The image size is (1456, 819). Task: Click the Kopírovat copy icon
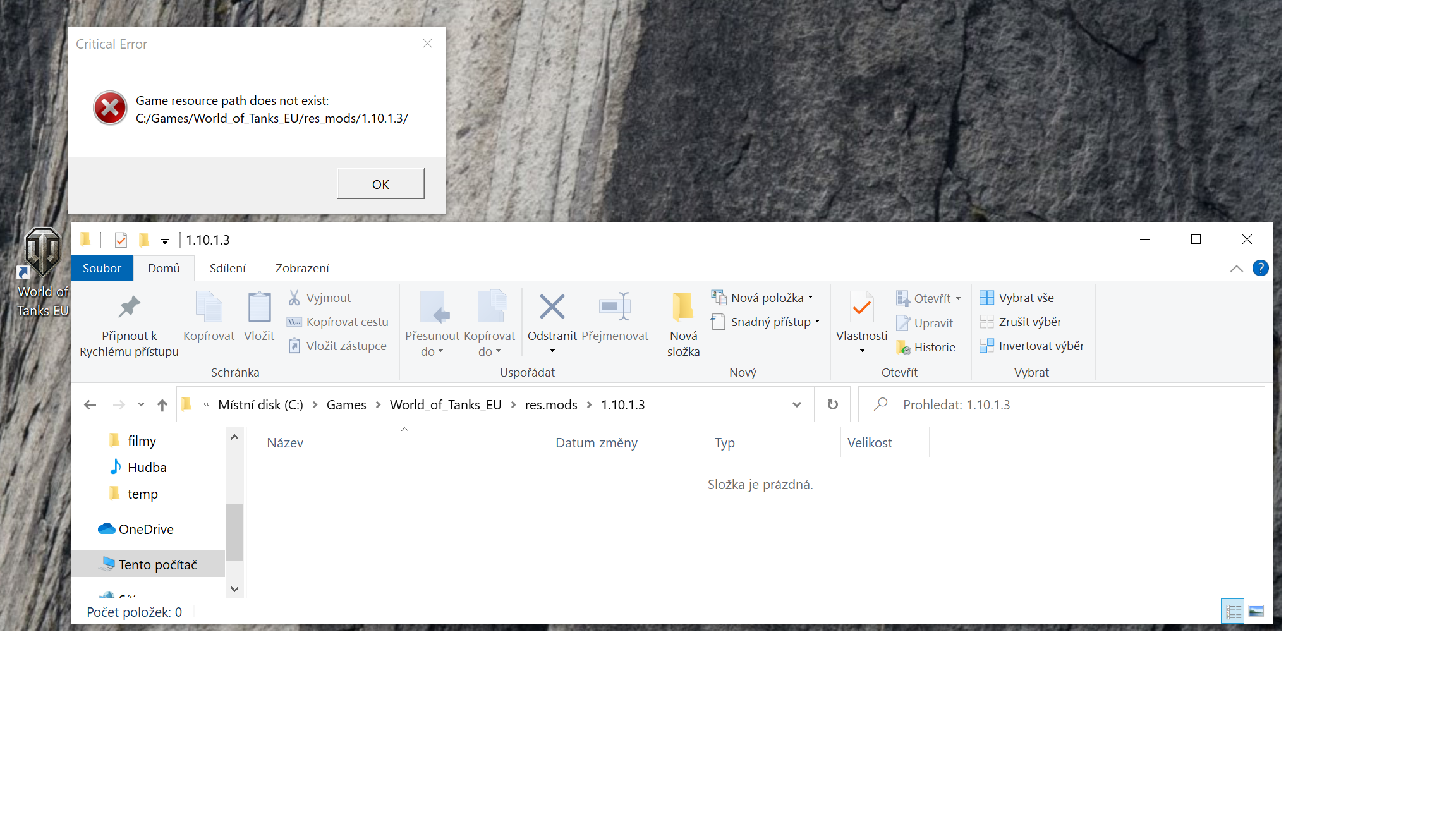209,307
